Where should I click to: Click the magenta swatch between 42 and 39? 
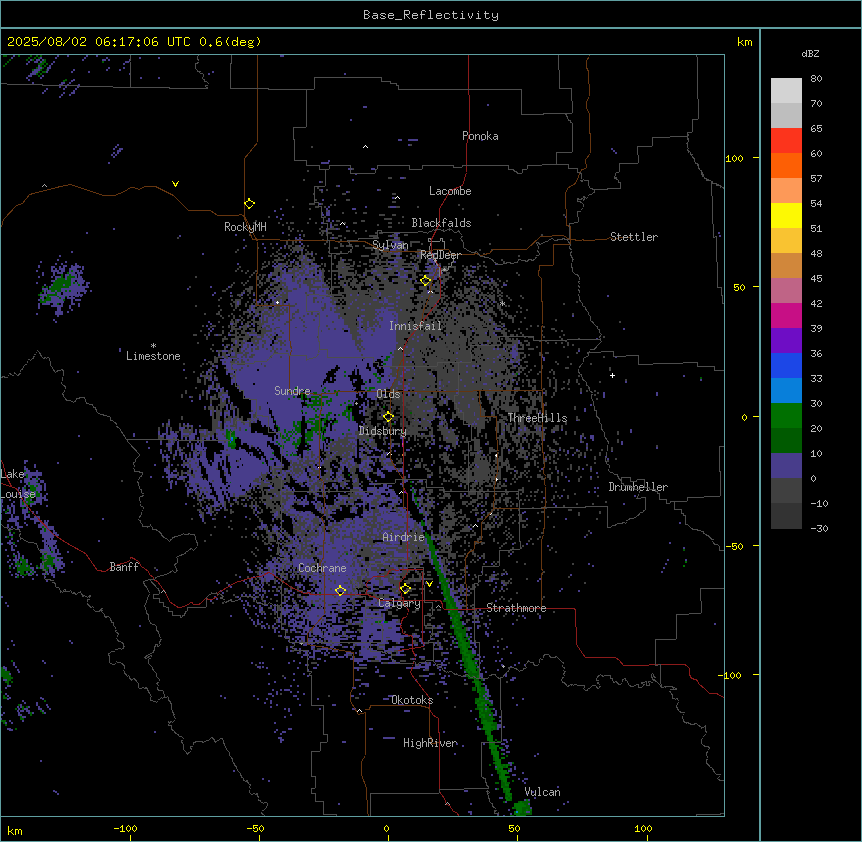[x=786, y=315]
